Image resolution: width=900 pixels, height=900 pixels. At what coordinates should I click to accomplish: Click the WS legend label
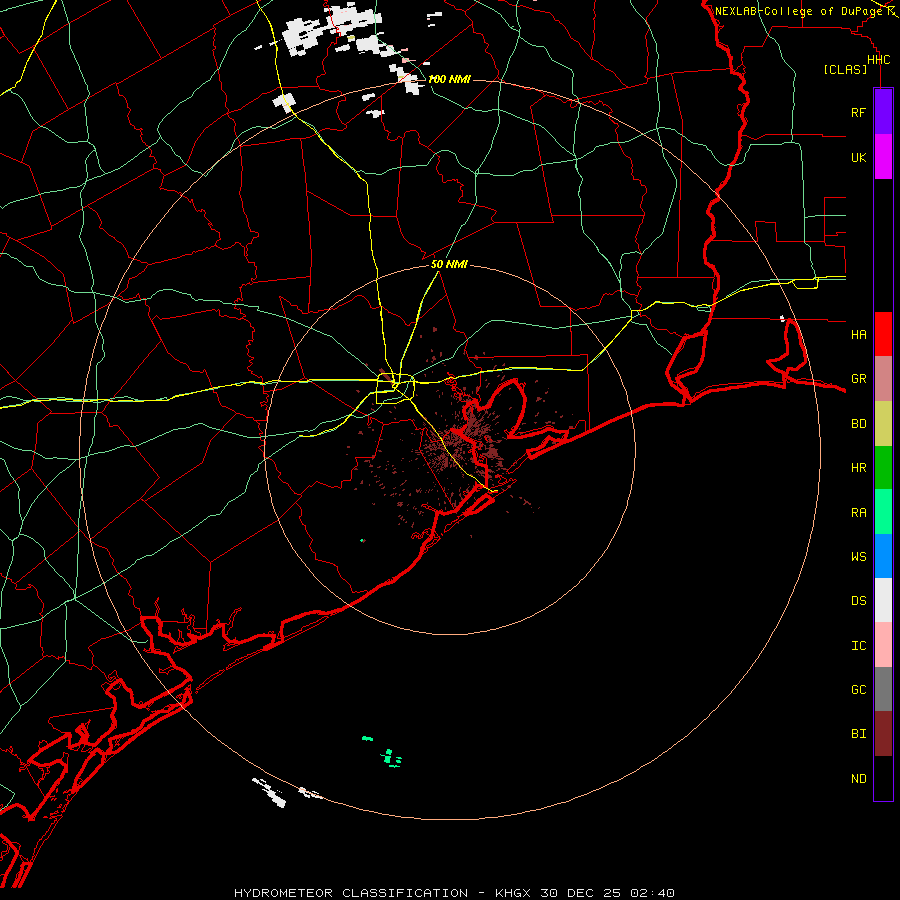click(858, 556)
